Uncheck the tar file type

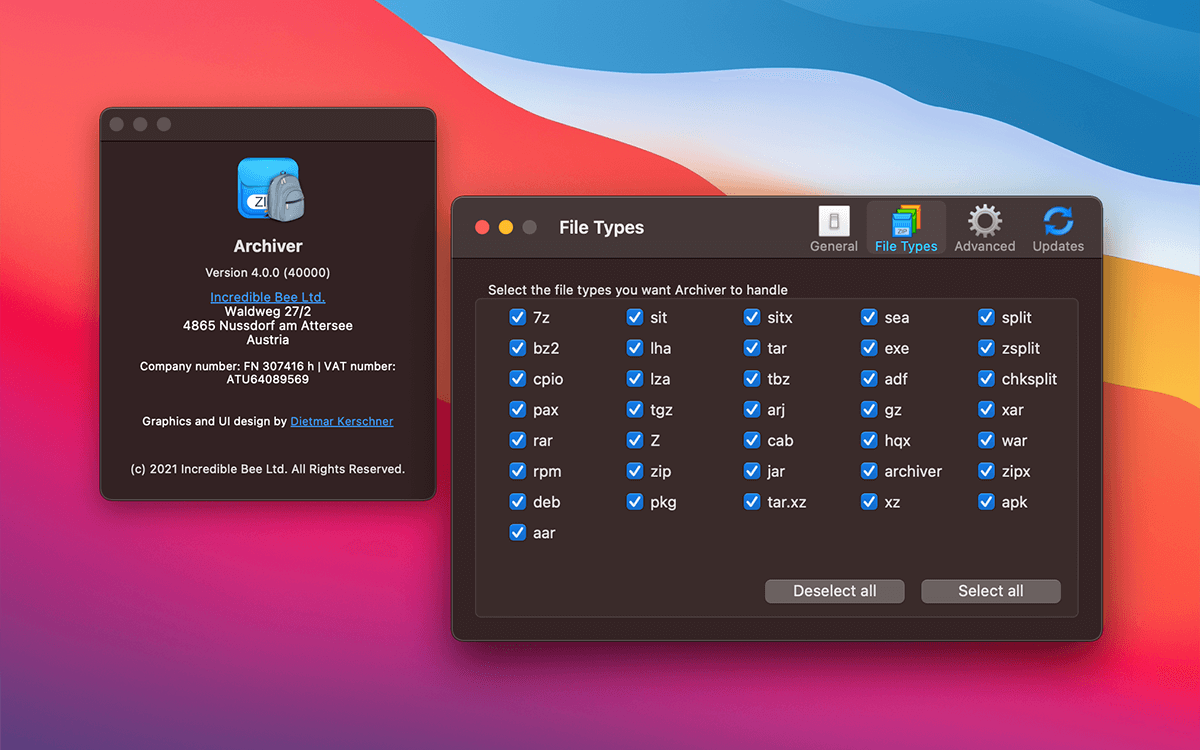pos(752,348)
